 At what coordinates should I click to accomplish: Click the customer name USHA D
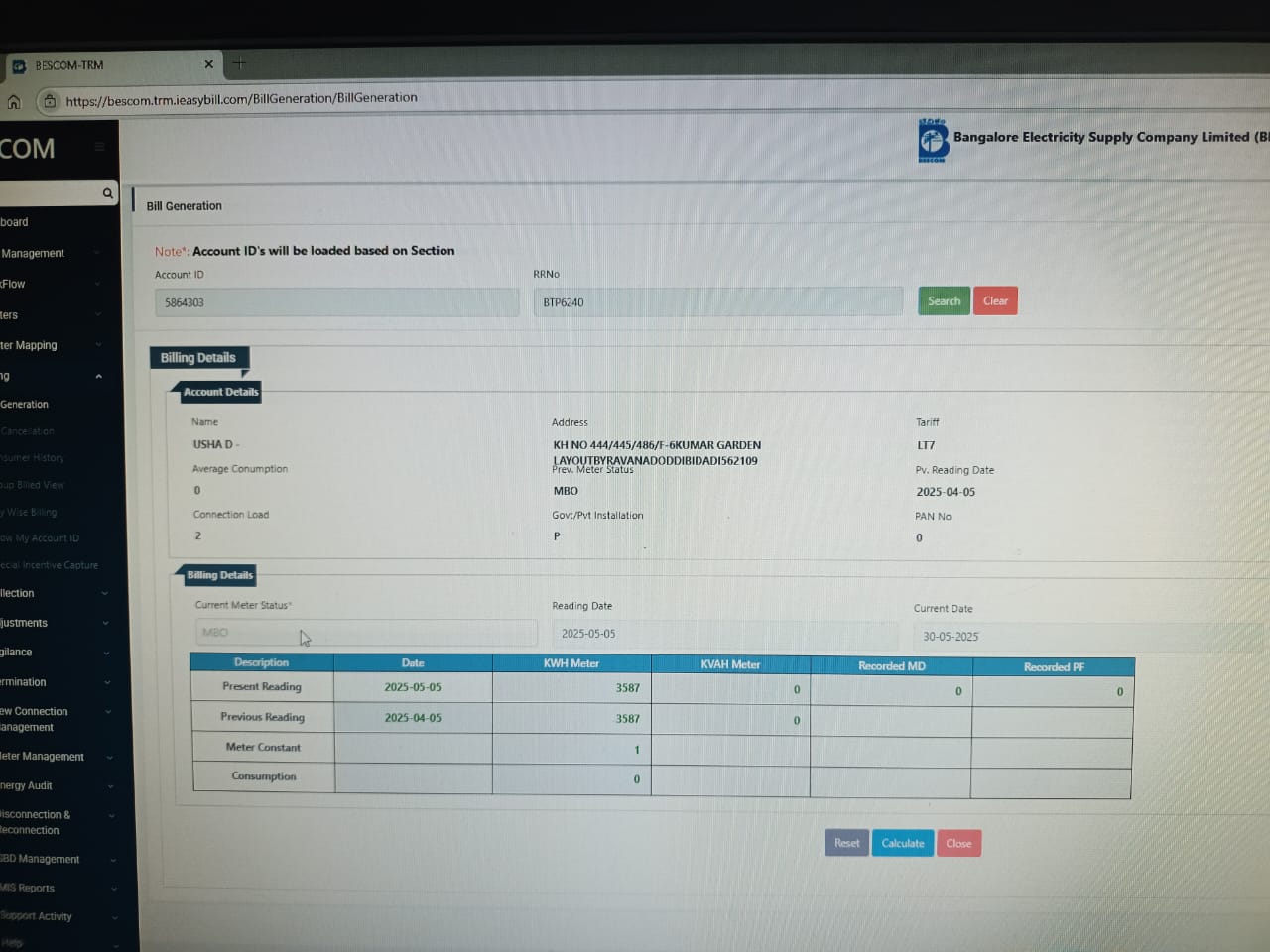click(x=215, y=444)
